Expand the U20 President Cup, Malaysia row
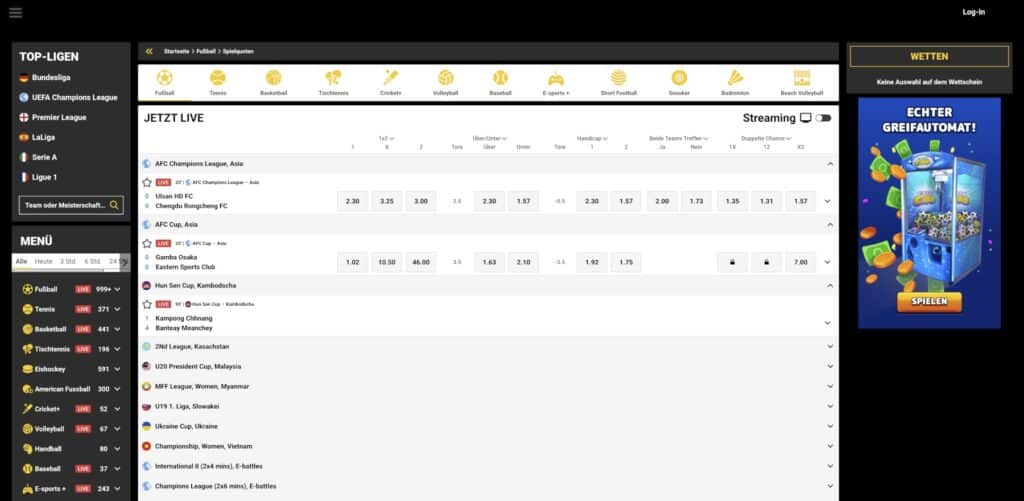 point(830,366)
